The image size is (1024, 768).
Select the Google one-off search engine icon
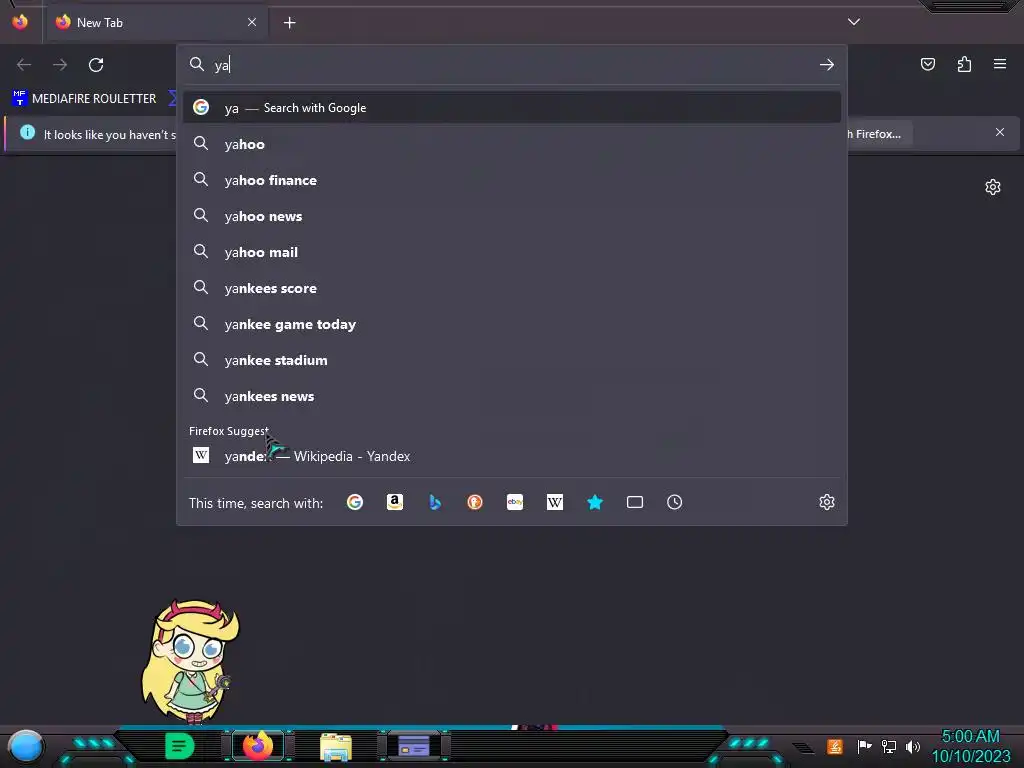[355, 502]
